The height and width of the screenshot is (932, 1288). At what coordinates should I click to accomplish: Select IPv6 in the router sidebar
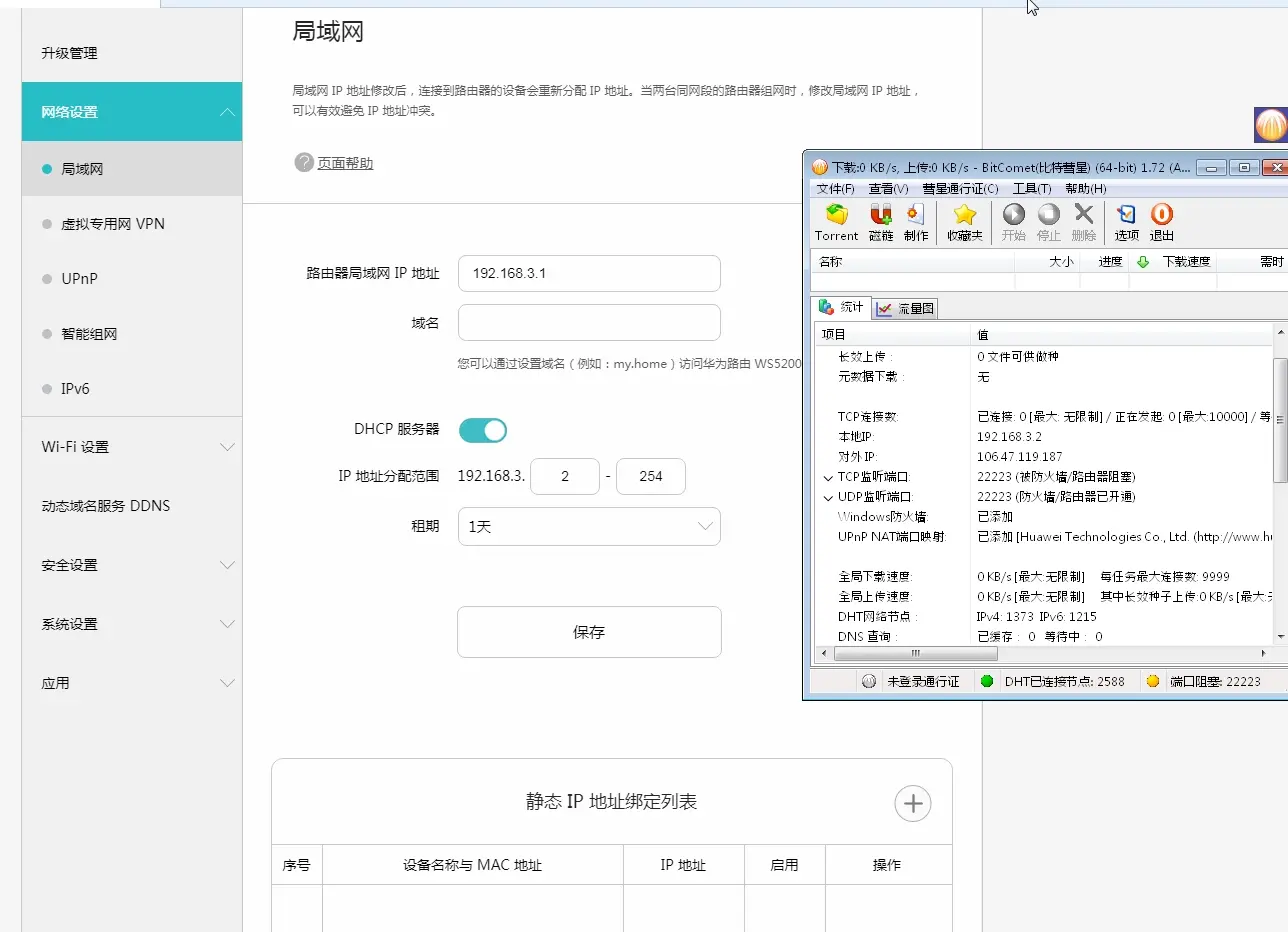[132, 389]
